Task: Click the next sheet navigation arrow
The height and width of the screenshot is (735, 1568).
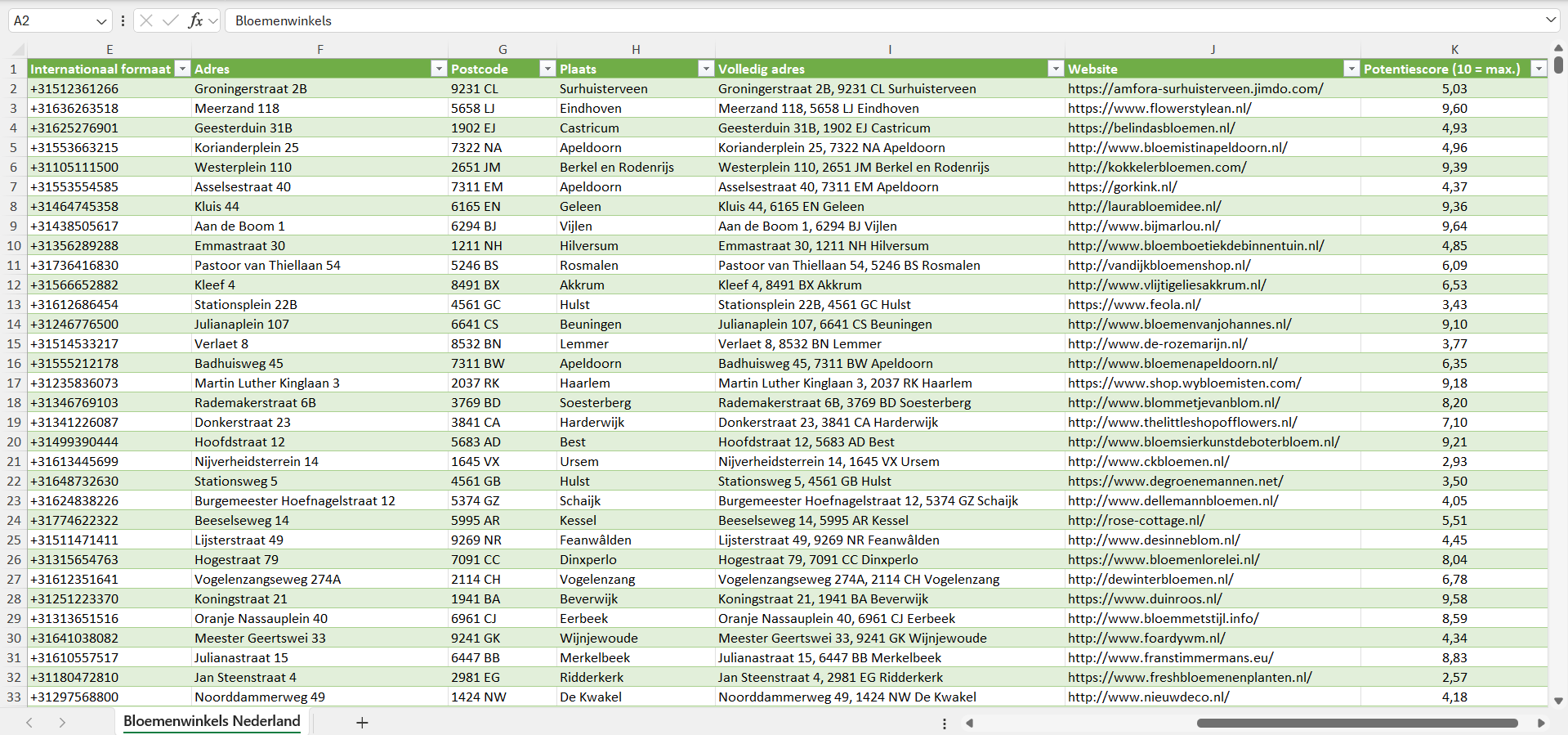Action: (62, 723)
